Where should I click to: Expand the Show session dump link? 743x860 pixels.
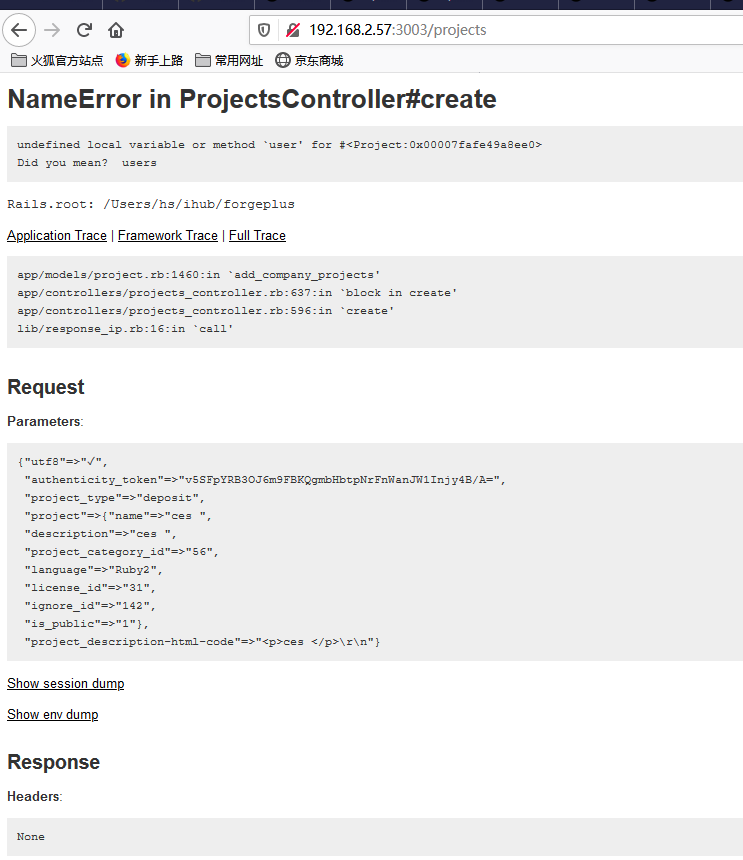pyautogui.click(x=66, y=683)
